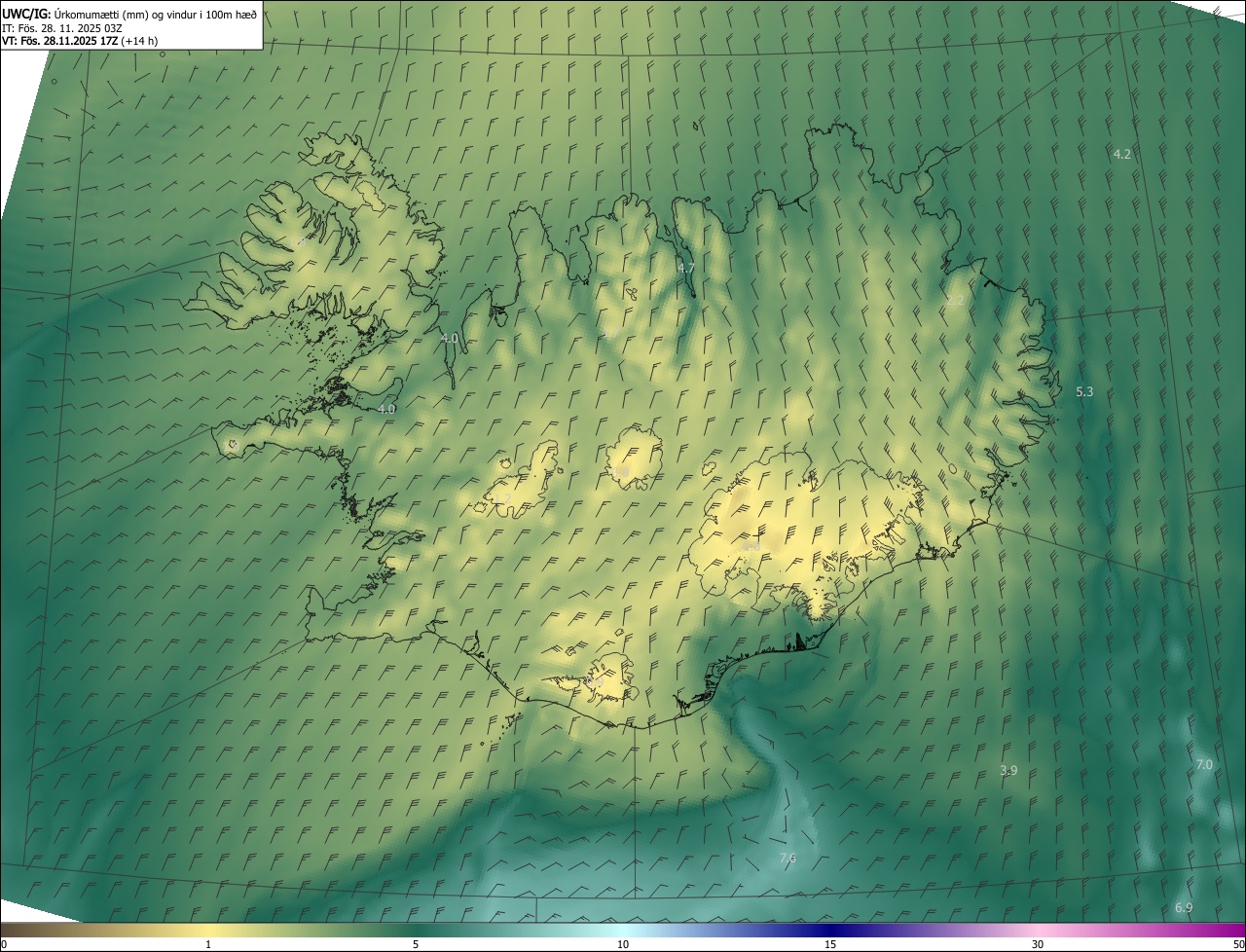Click the color scale legend bar
The height and width of the screenshot is (952, 1246).
(623, 931)
